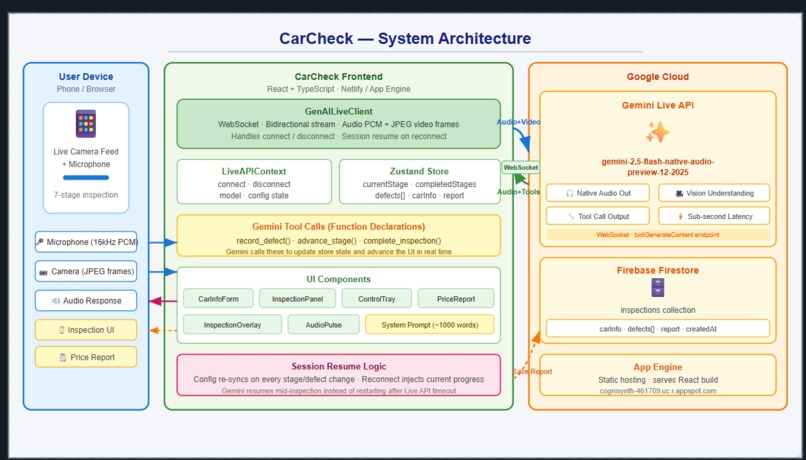Click the InspectionPanel component chip
The height and width of the screenshot is (460, 806).
[297, 299]
